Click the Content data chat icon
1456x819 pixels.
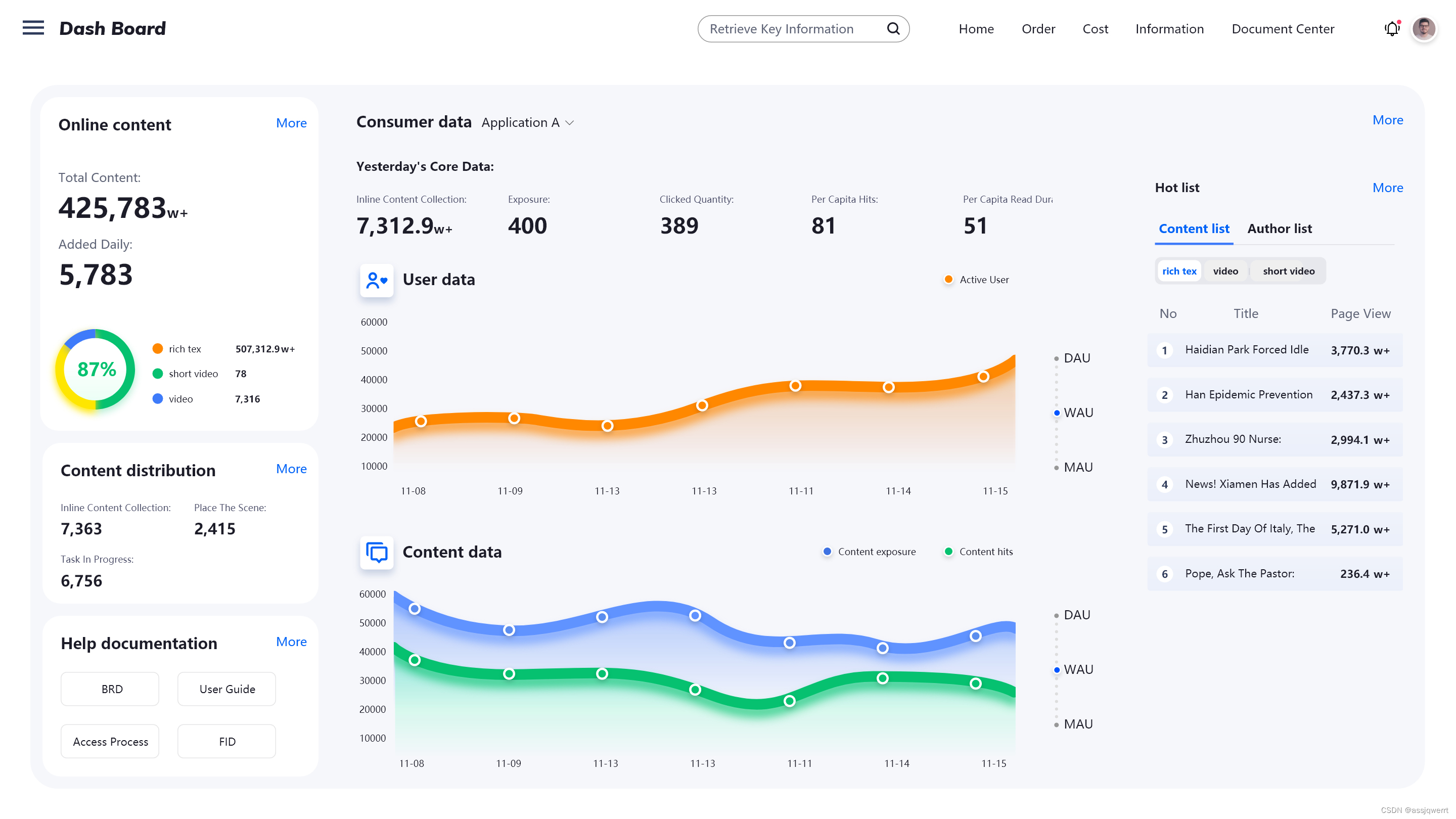[x=377, y=552]
